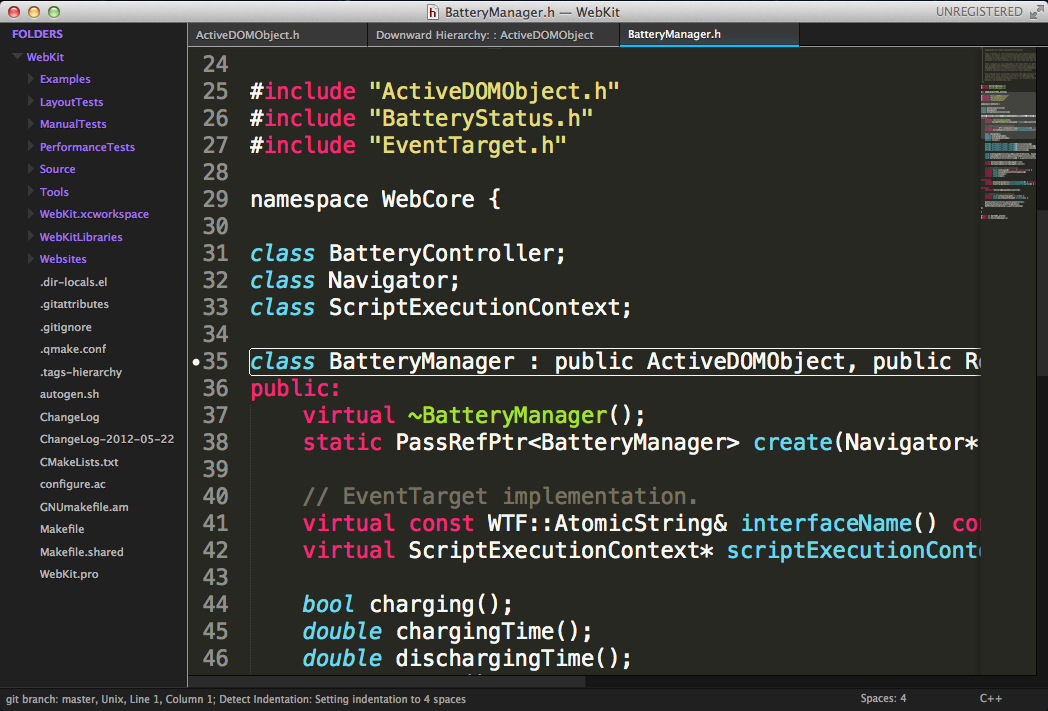Open the CMakeLists.txt file

coord(79,462)
